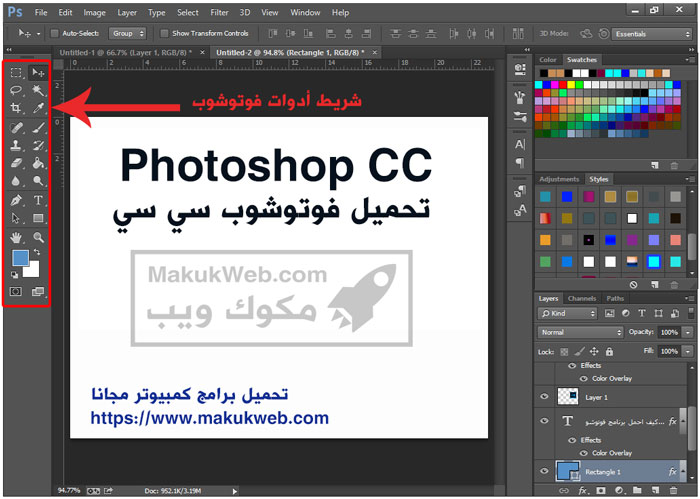The width and height of the screenshot is (700, 499).
Task: Select the Move tool in toolbox
Action: [38, 72]
